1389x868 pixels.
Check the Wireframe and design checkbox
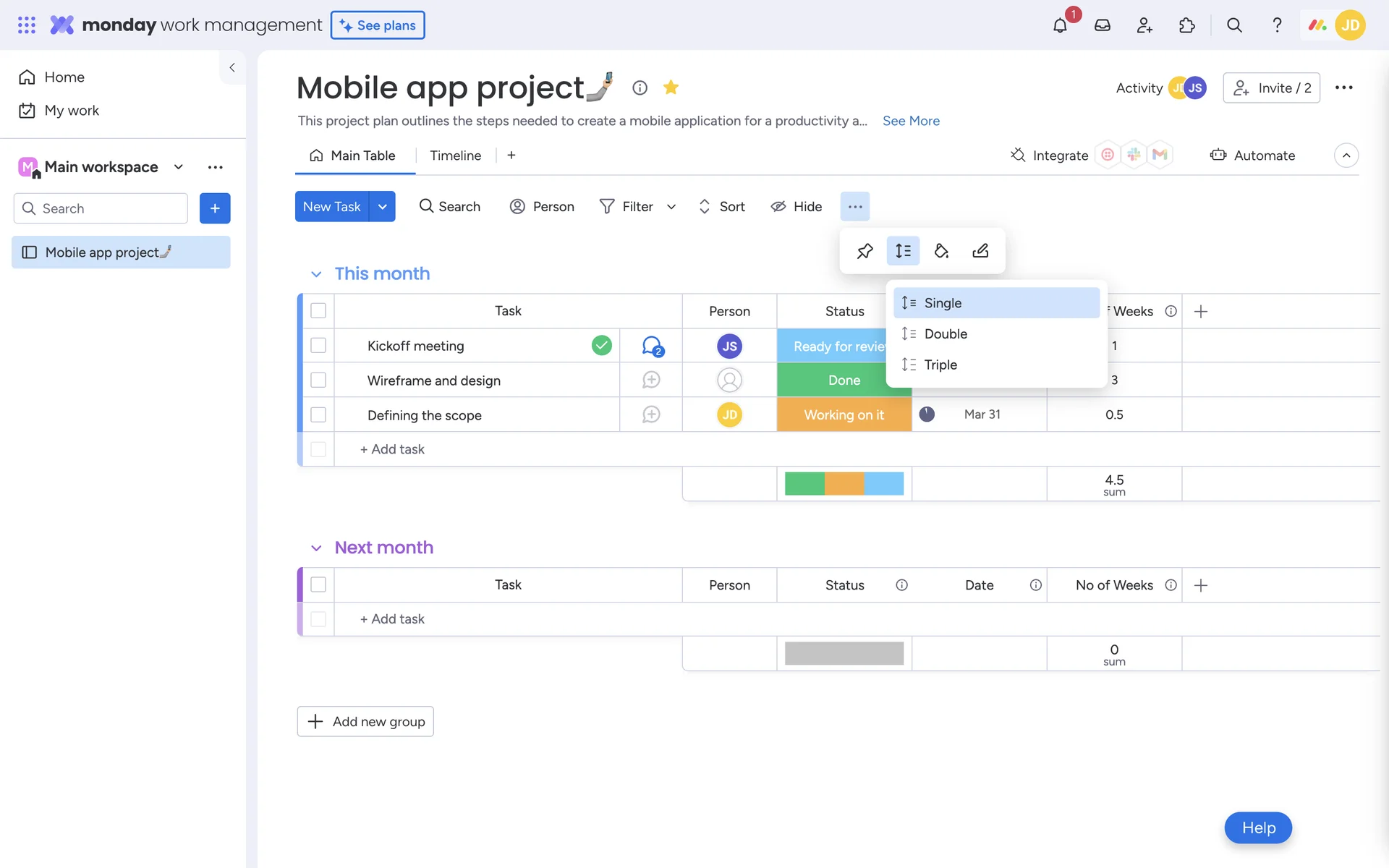pos(318,380)
